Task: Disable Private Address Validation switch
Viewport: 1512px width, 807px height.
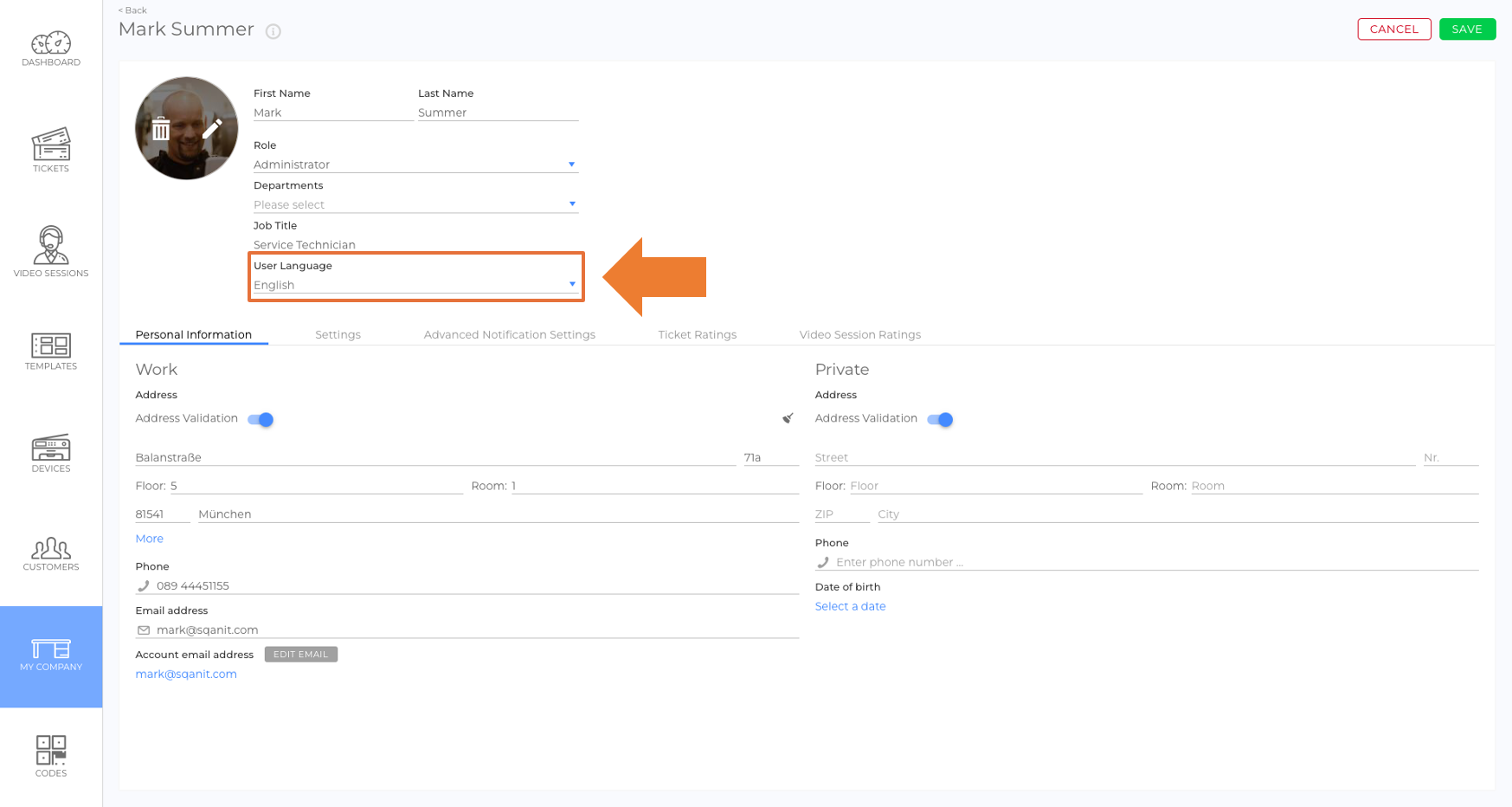Action: pos(940,419)
